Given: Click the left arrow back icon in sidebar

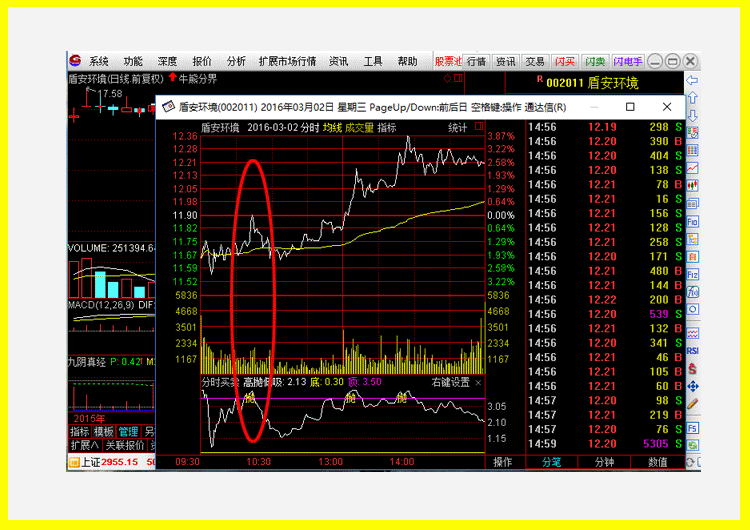Looking at the screenshot, I should pos(692,80).
